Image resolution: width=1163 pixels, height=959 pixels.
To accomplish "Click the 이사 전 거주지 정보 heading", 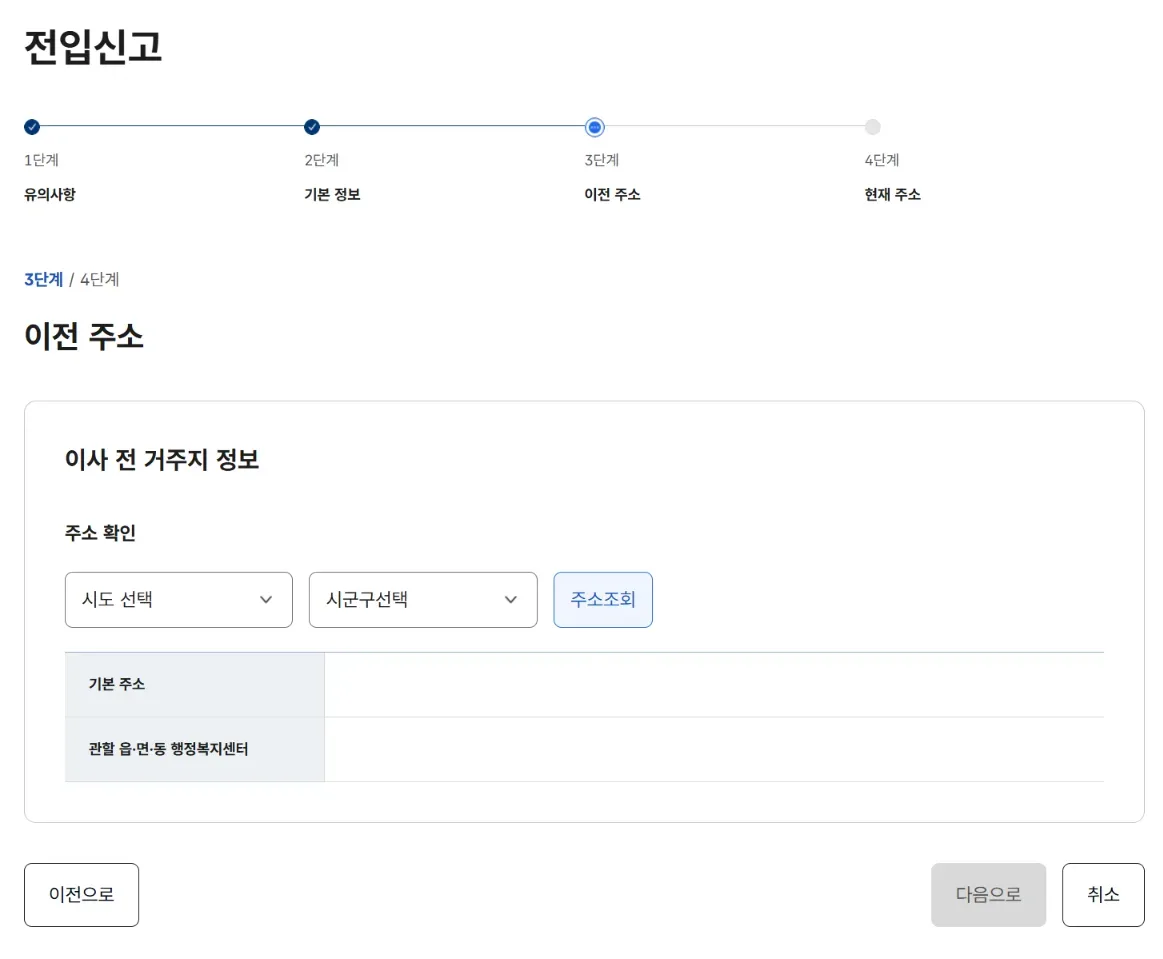I will (x=162, y=460).
